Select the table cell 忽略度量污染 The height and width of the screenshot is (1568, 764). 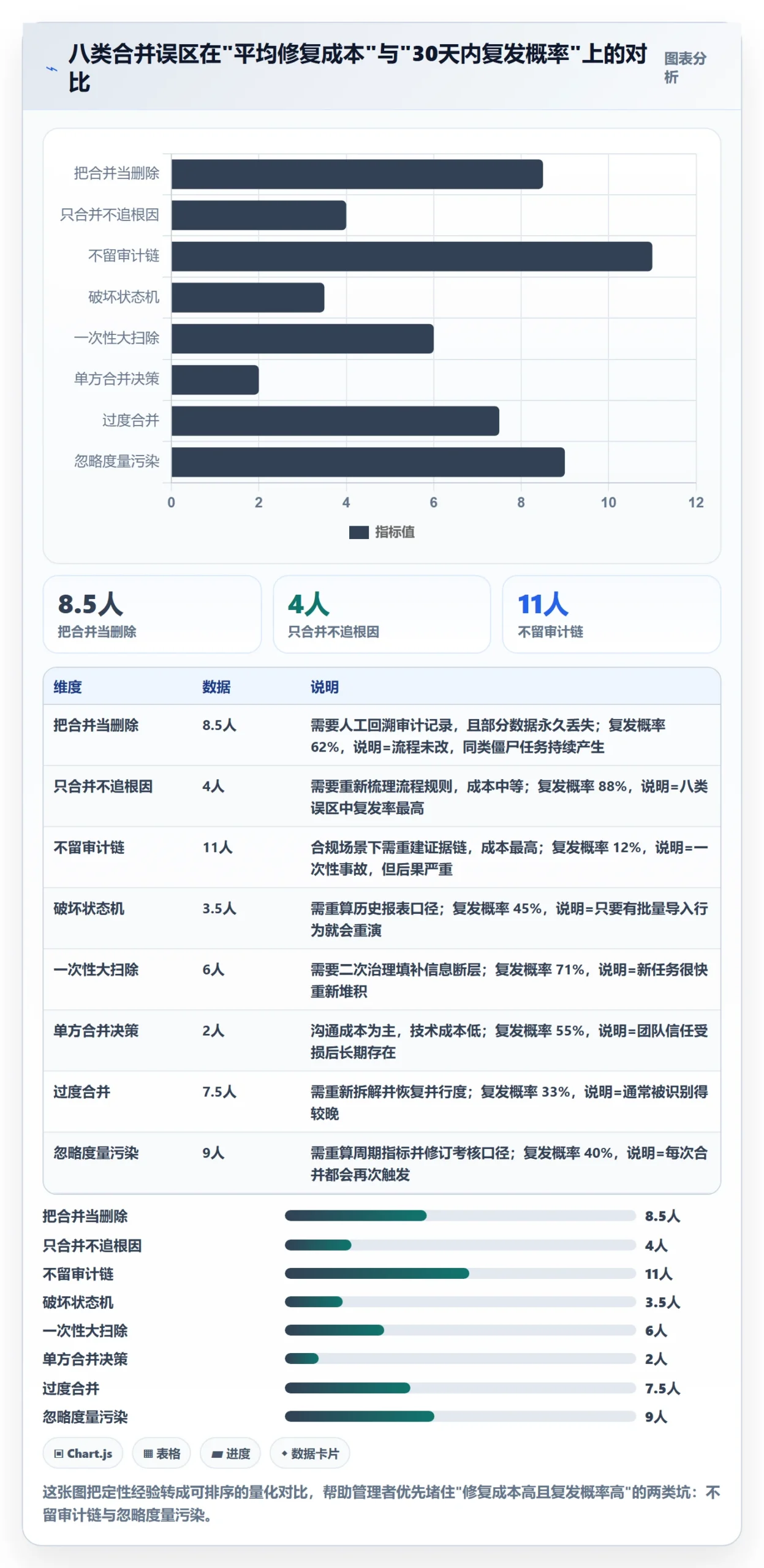point(96,1153)
